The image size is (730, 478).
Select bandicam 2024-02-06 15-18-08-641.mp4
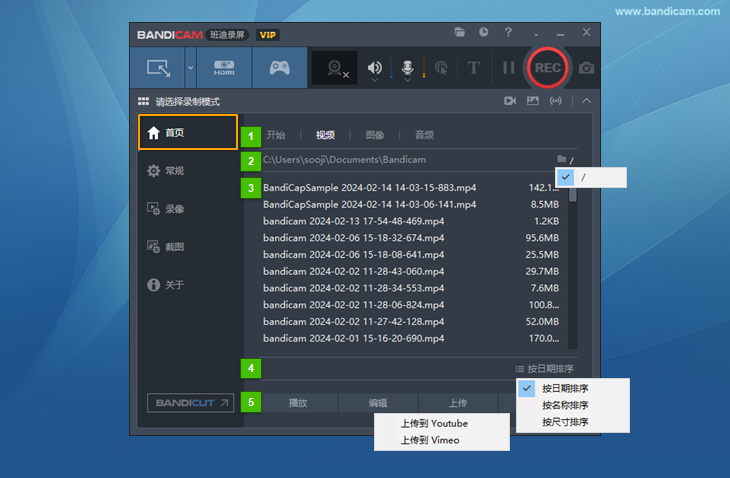(x=354, y=255)
